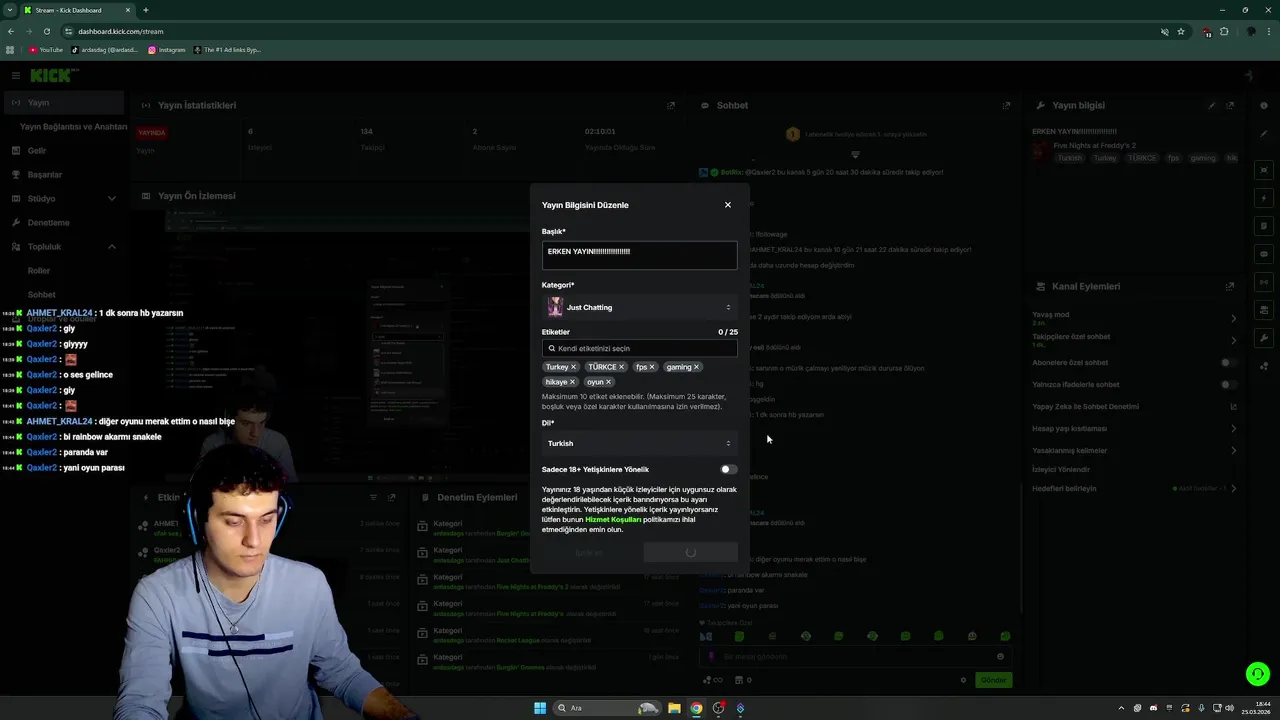Viewport: 1280px width, 720px height.
Task: Open YouTube bookmark
Action: [x=46, y=50]
